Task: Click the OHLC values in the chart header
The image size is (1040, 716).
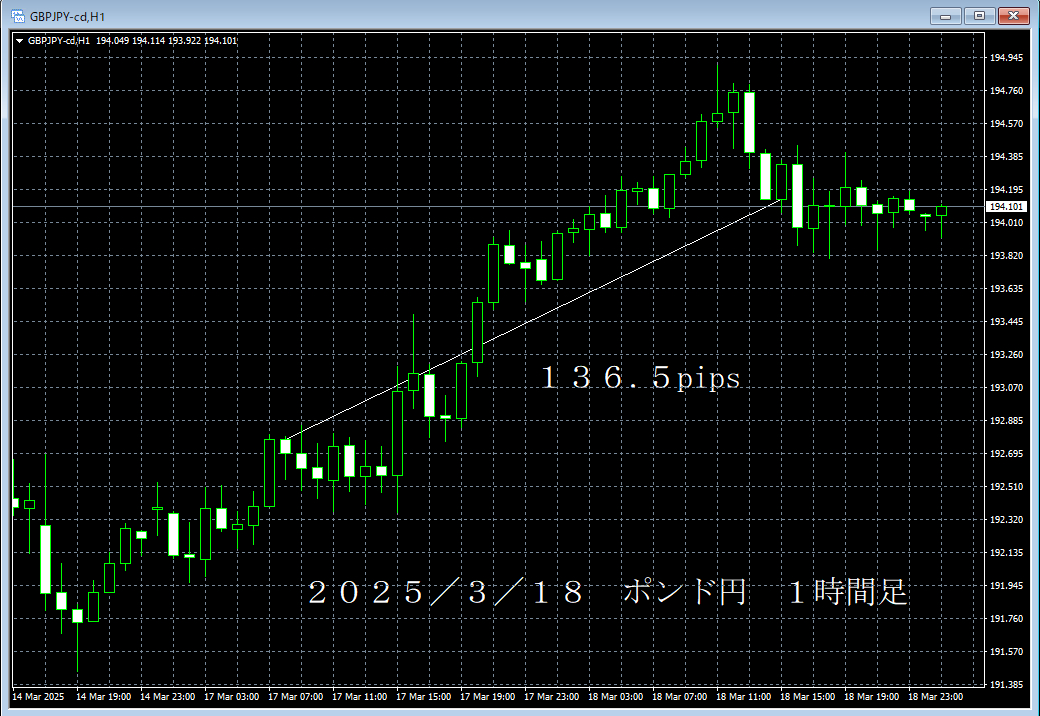Action: click(166, 41)
